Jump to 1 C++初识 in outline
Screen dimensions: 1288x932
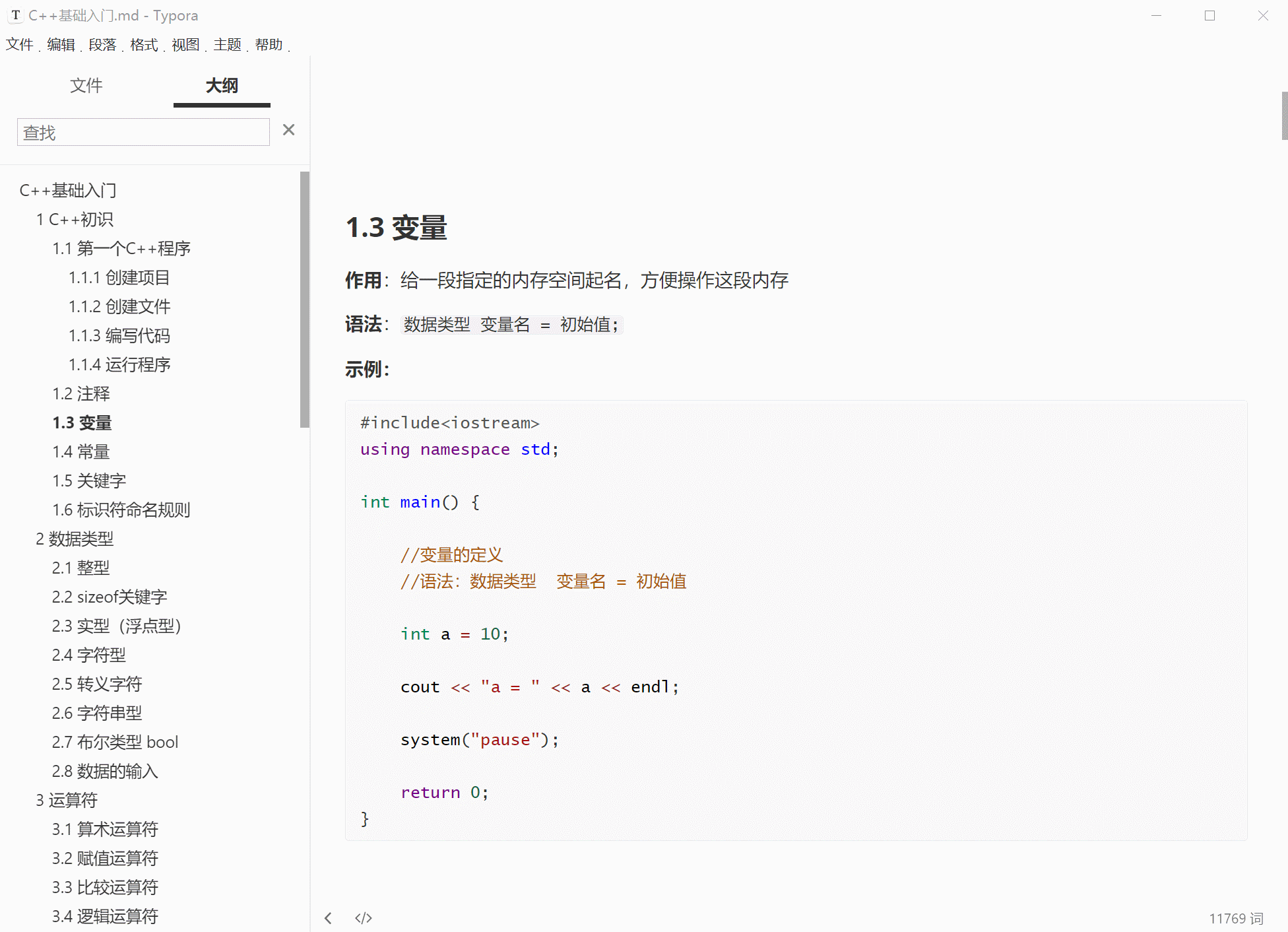pos(75,219)
